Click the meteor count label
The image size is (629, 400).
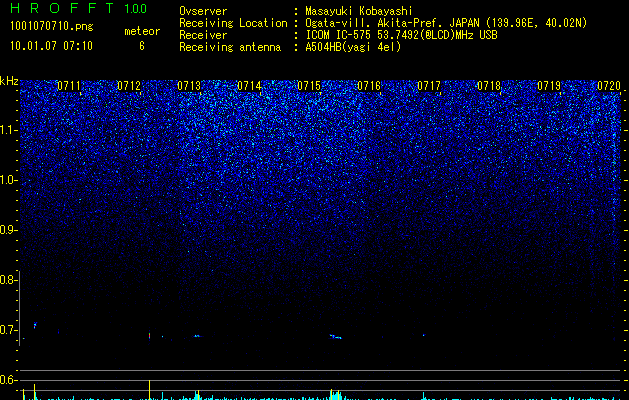click(142, 31)
